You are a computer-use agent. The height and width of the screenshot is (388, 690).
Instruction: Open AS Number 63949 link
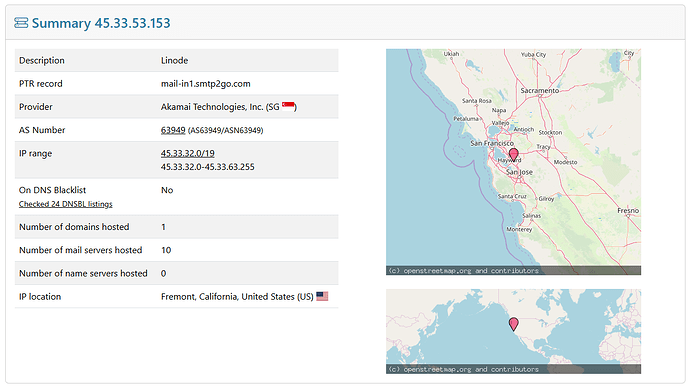click(x=173, y=130)
